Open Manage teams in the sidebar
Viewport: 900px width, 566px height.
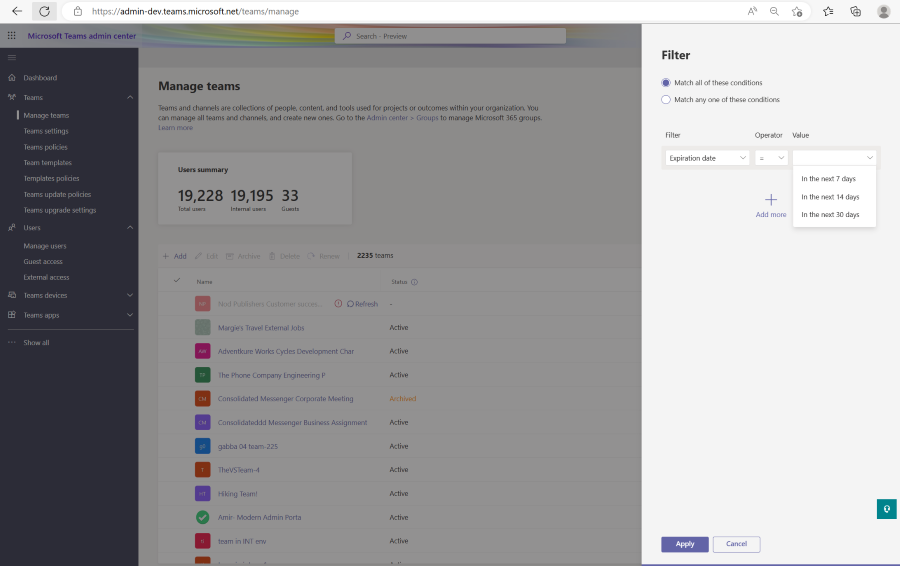(46, 115)
